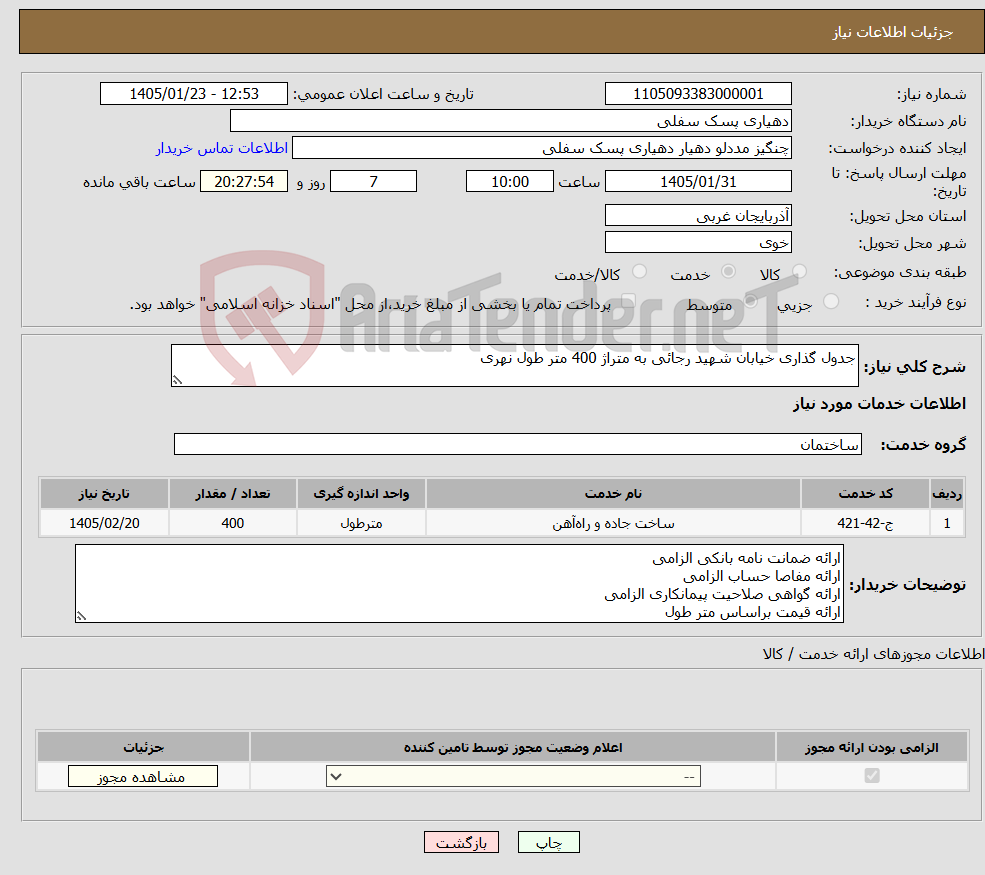985x875 pixels.
Task: Click resize handle of buyer notes area
Action: 81,617
